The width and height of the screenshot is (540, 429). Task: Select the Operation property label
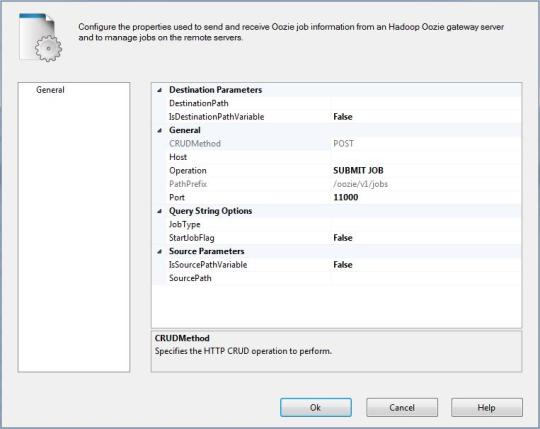pyautogui.click(x=188, y=170)
